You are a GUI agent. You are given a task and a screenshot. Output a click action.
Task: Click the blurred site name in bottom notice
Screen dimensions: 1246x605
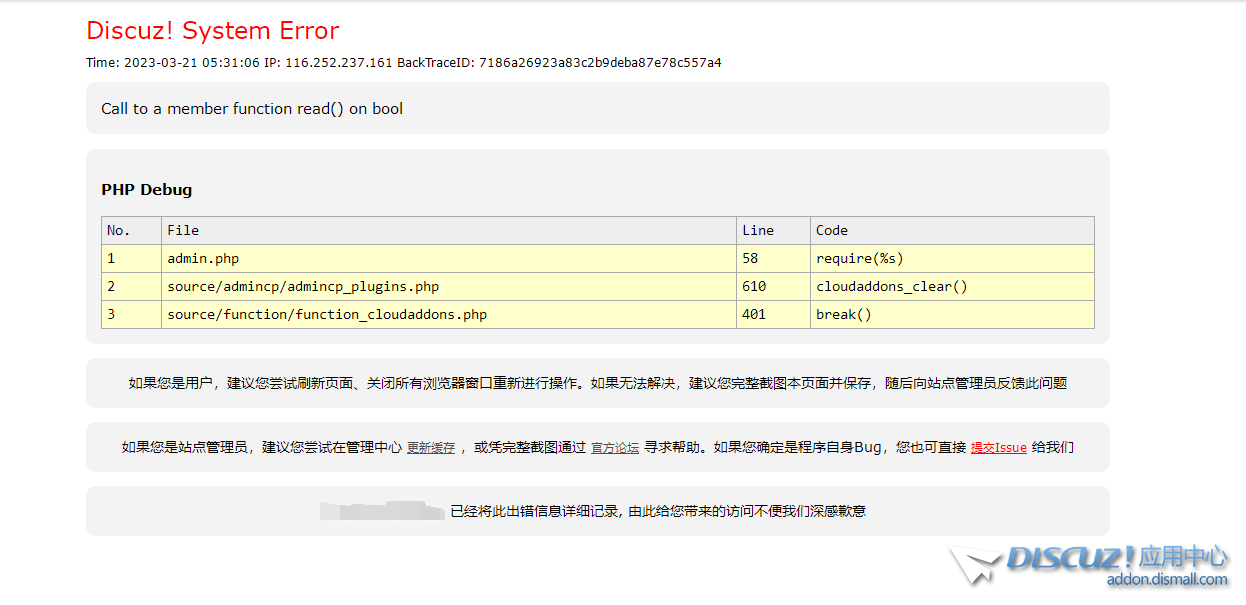382,511
